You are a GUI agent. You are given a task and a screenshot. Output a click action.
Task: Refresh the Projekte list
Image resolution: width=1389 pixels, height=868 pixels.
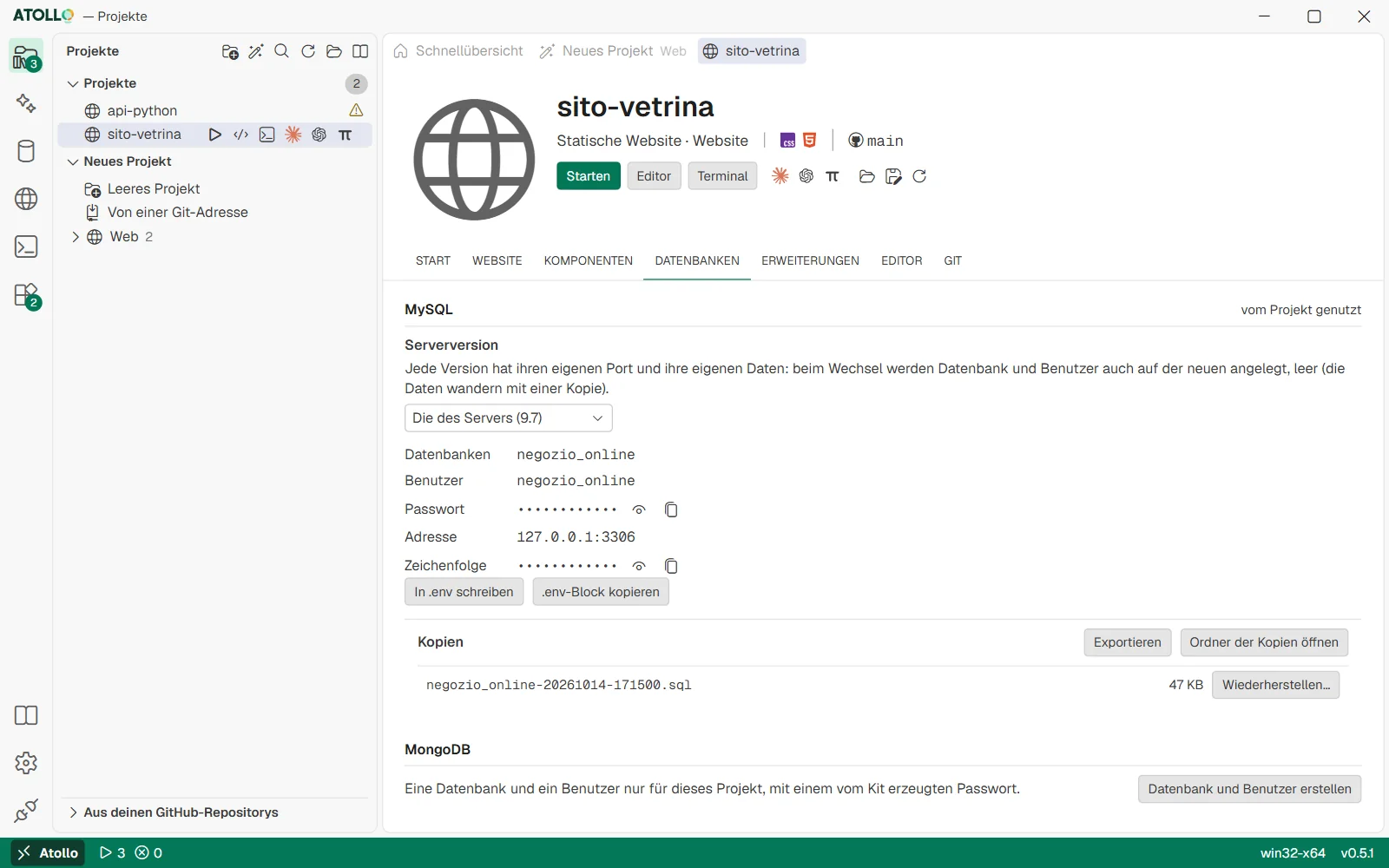coord(308,51)
